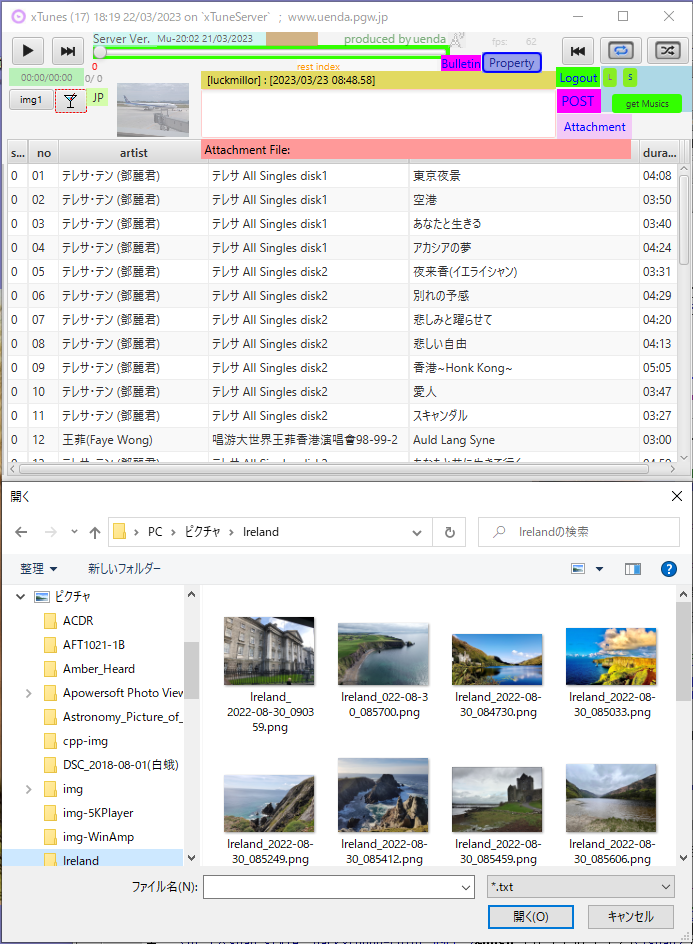This screenshot has height=944, width=693.
Task: Navigate back in the file dialog
Action: pyautogui.click(x=22, y=532)
